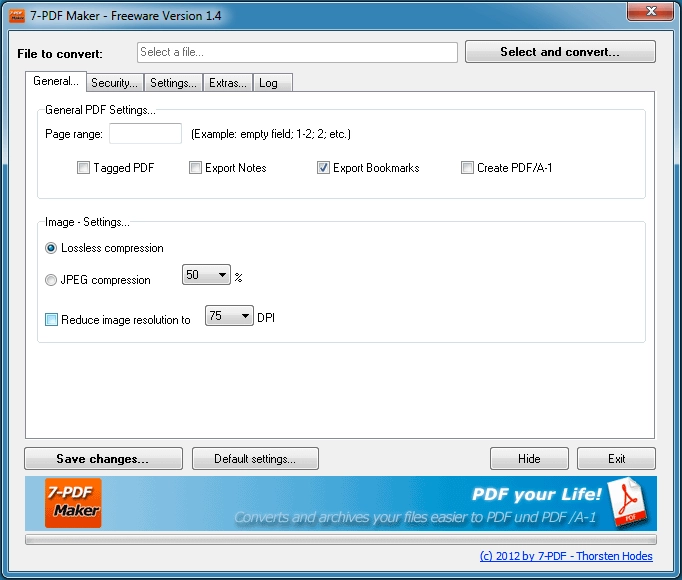This screenshot has height=580, width=682.
Task: Open the Security tab
Action: pos(114,83)
